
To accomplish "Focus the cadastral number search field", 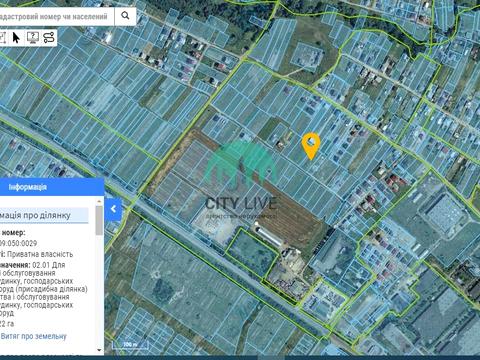I will pos(57,16).
